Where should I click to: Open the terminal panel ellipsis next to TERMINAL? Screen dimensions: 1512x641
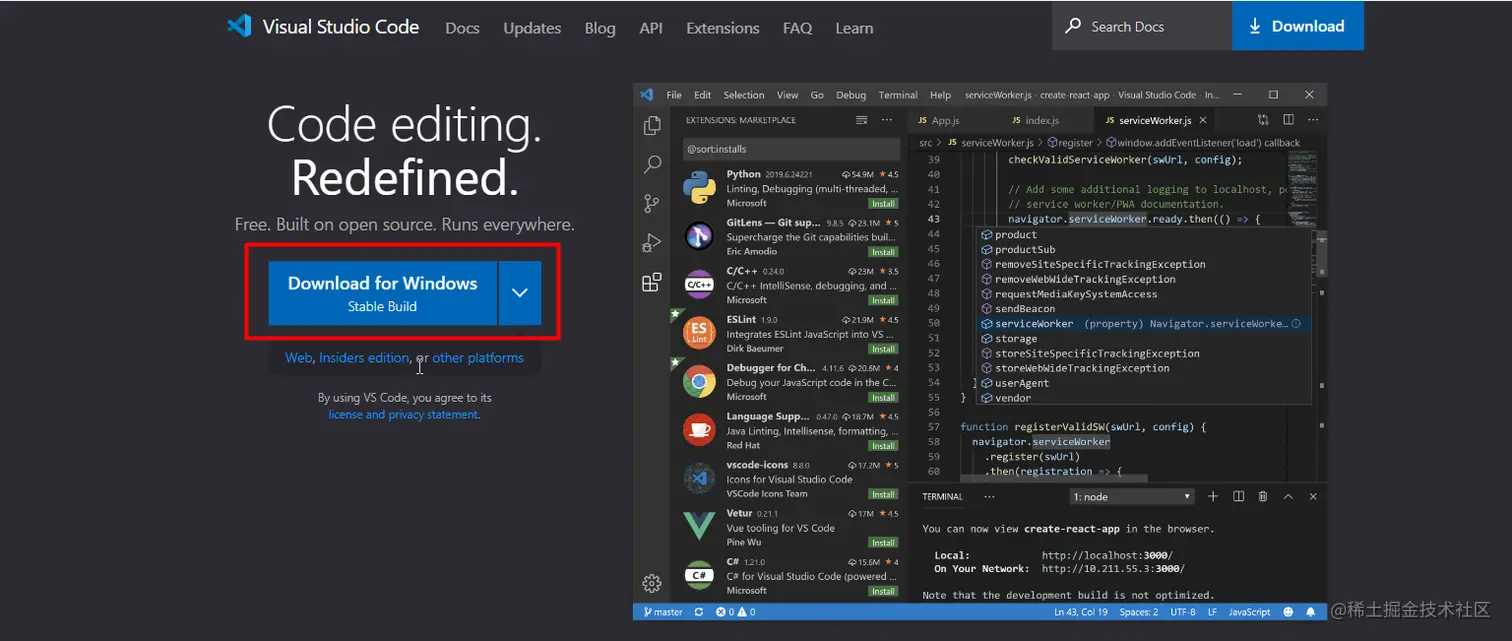pyautogui.click(x=990, y=496)
